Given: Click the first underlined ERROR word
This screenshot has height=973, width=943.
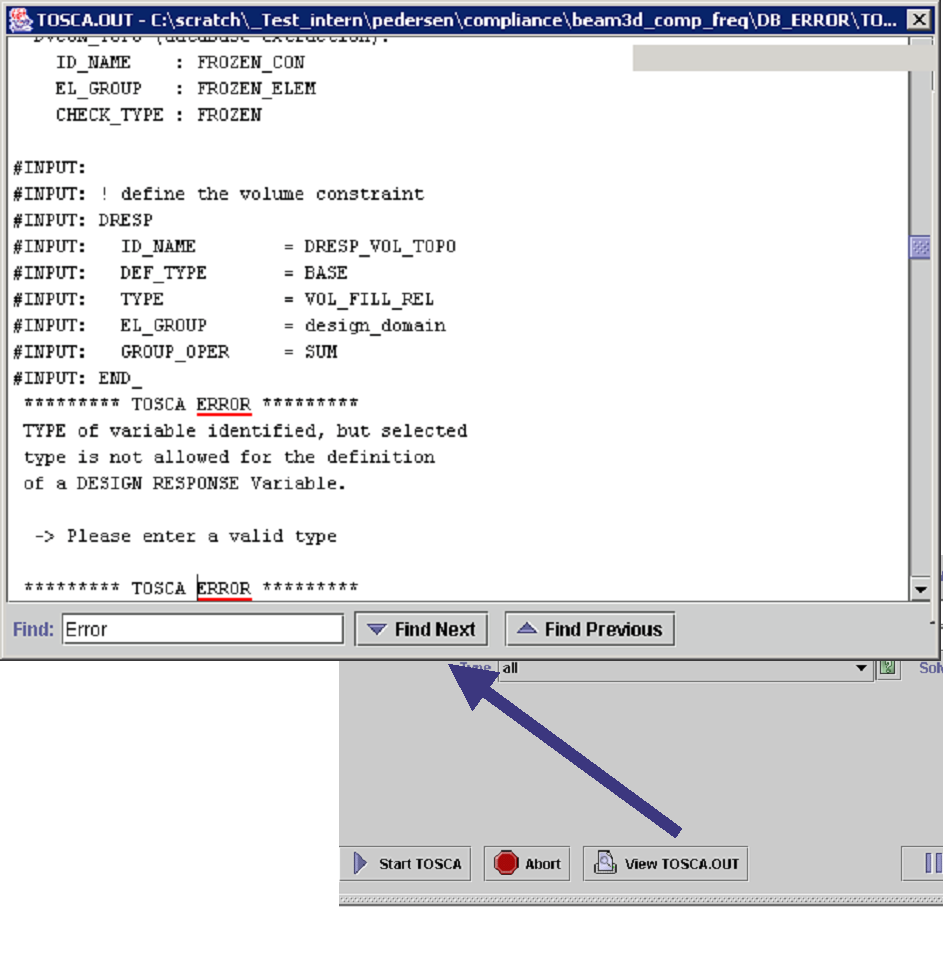Looking at the screenshot, I should pyautogui.click(x=223, y=404).
